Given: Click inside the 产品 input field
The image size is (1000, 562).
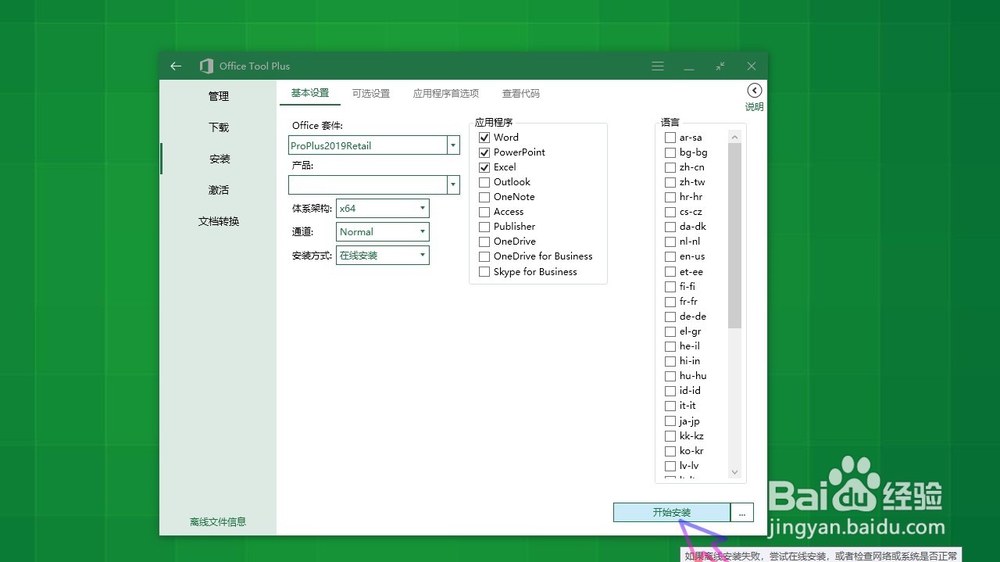Looking at the screenshot, I should tap(368, 185).
